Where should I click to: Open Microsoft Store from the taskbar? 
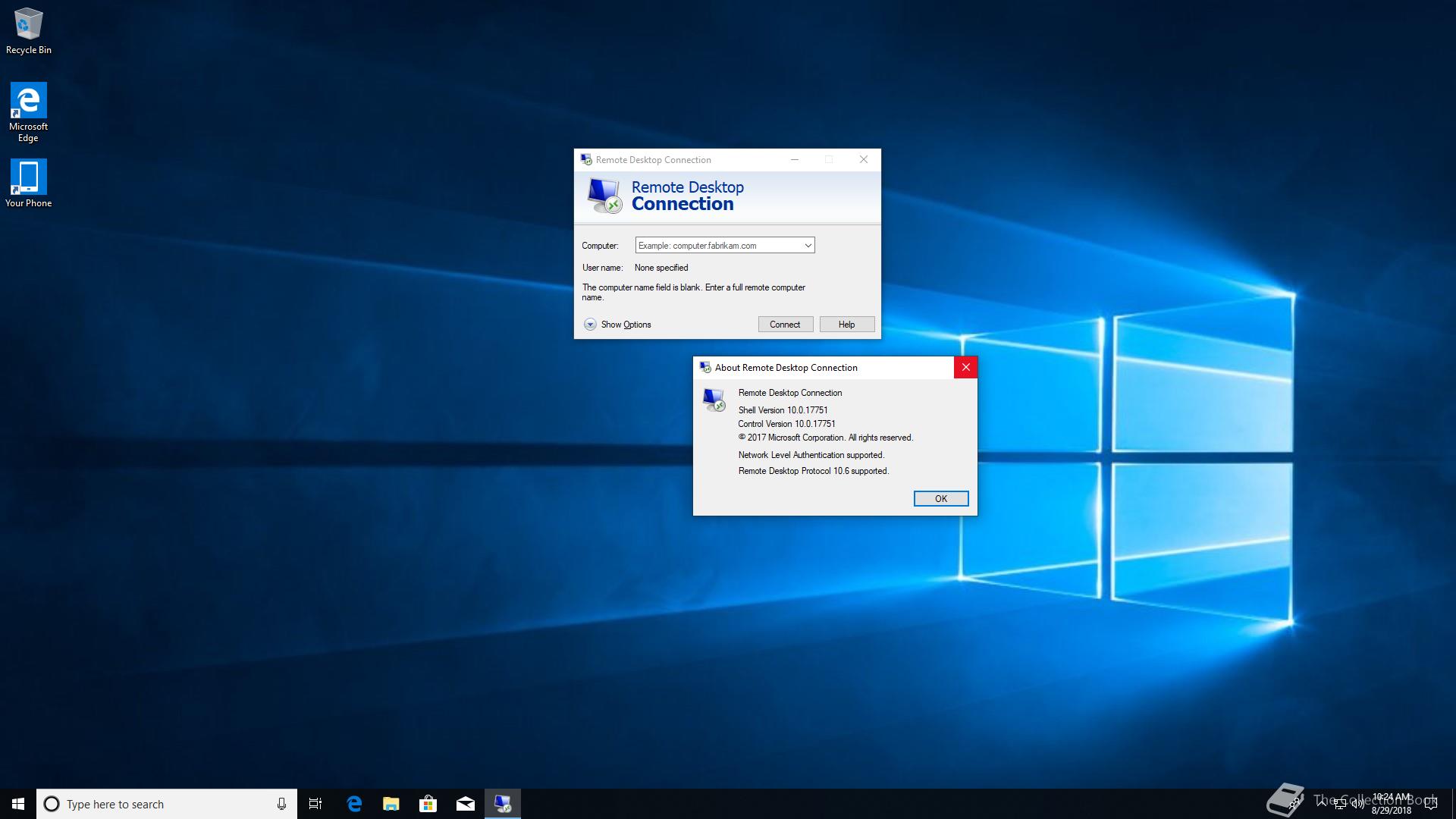coord(428,804)
